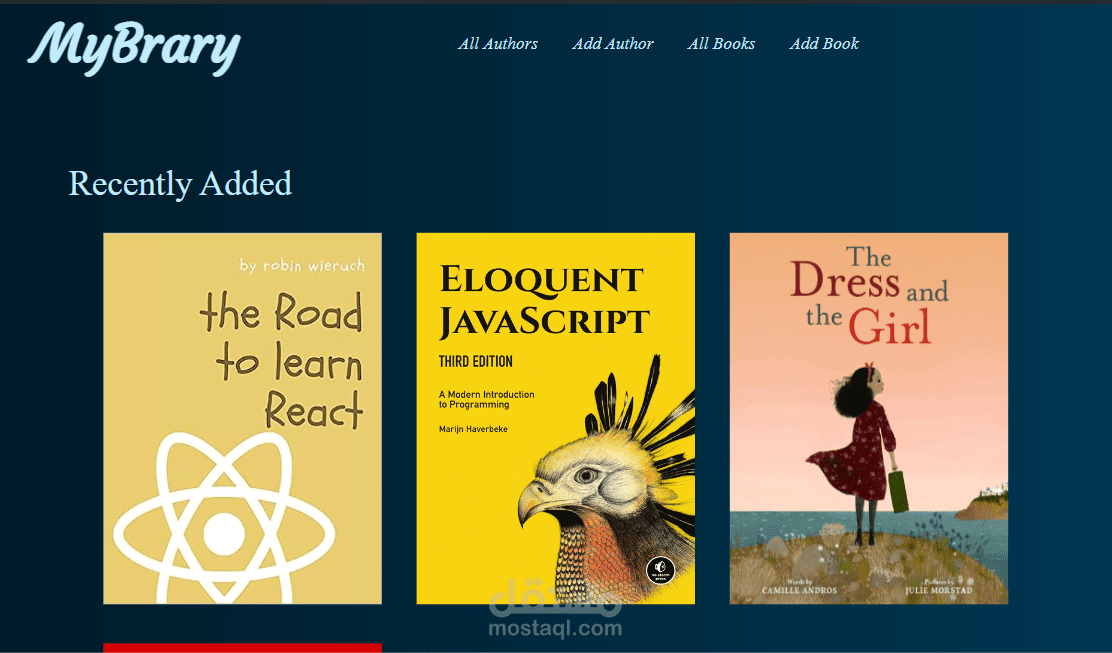Click the Eloquent JavaScript title text
Viewport: 1112px width, 653px height.
point(543,300)
